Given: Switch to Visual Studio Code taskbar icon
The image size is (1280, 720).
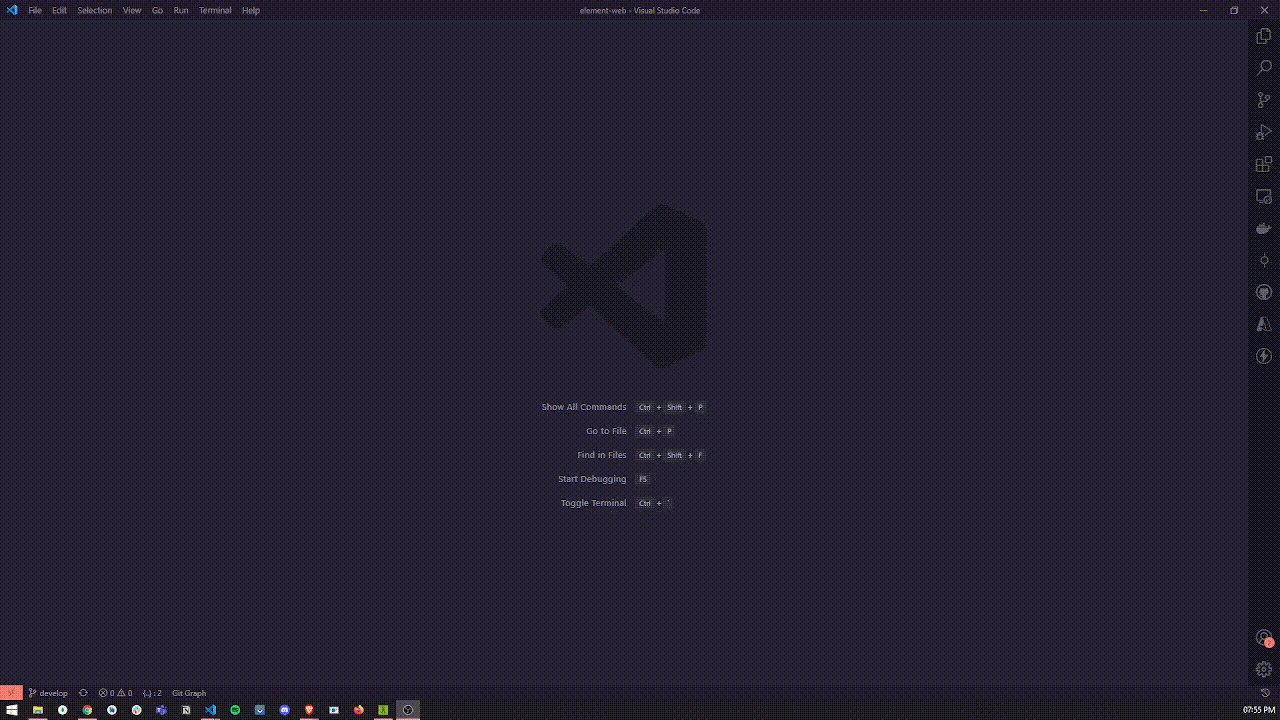Looking at the screenshot, I should click(210, 710).
